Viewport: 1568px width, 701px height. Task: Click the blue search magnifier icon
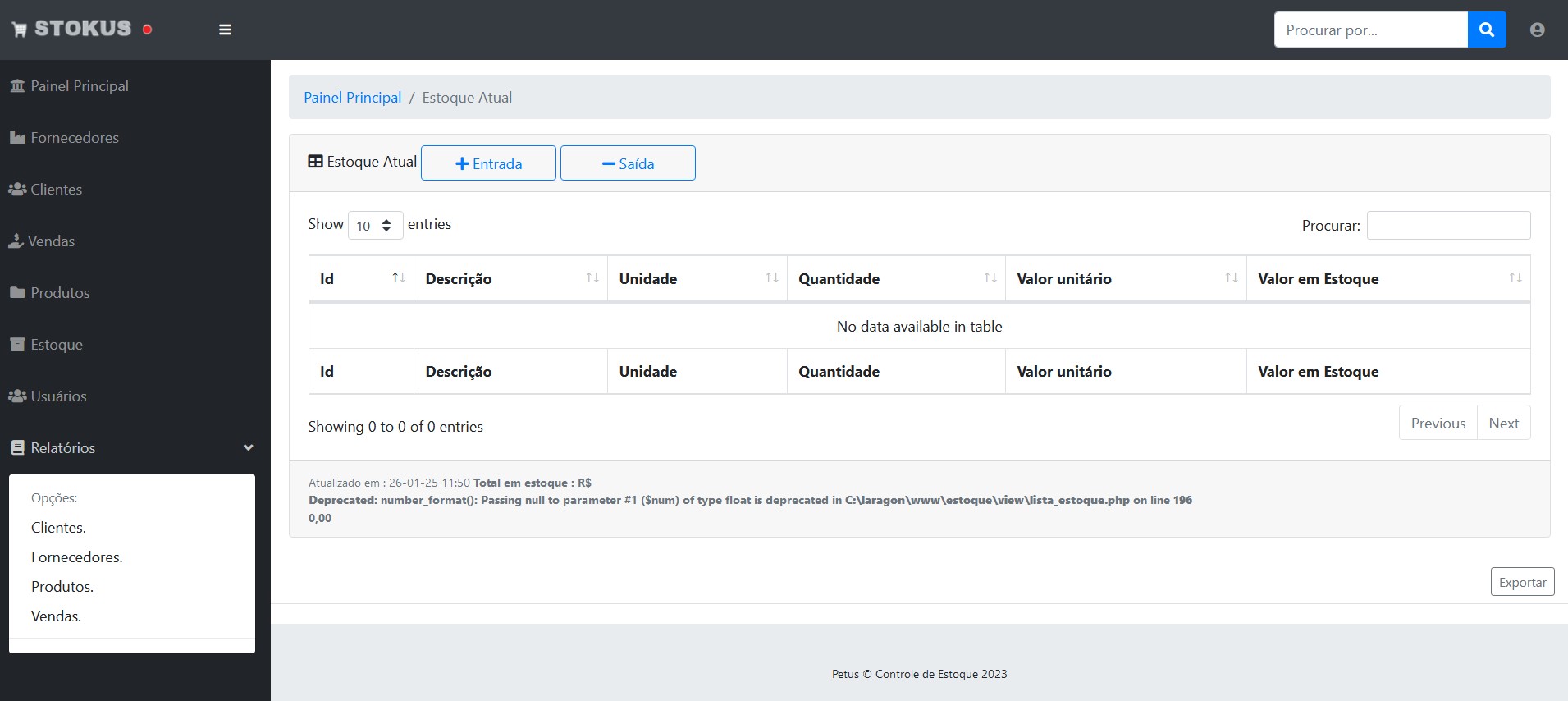(x=1486, y=30)
